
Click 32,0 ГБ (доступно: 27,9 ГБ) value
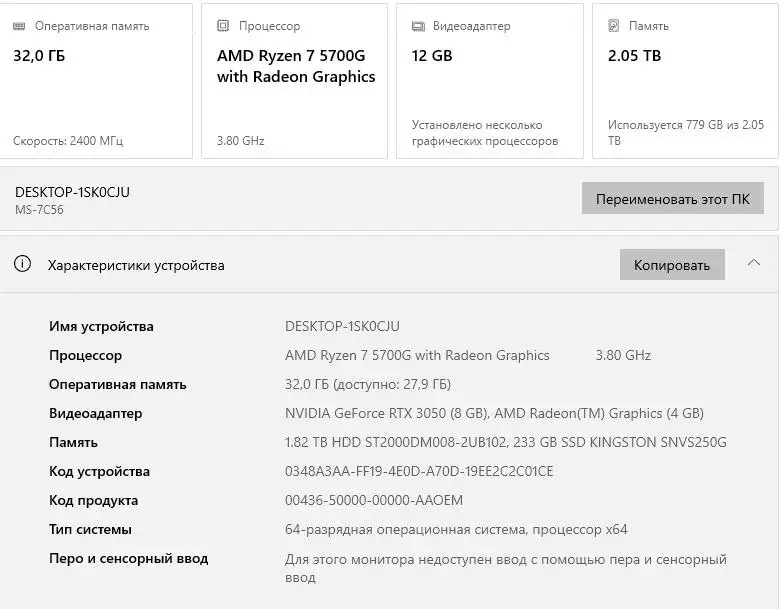point(368,384)
